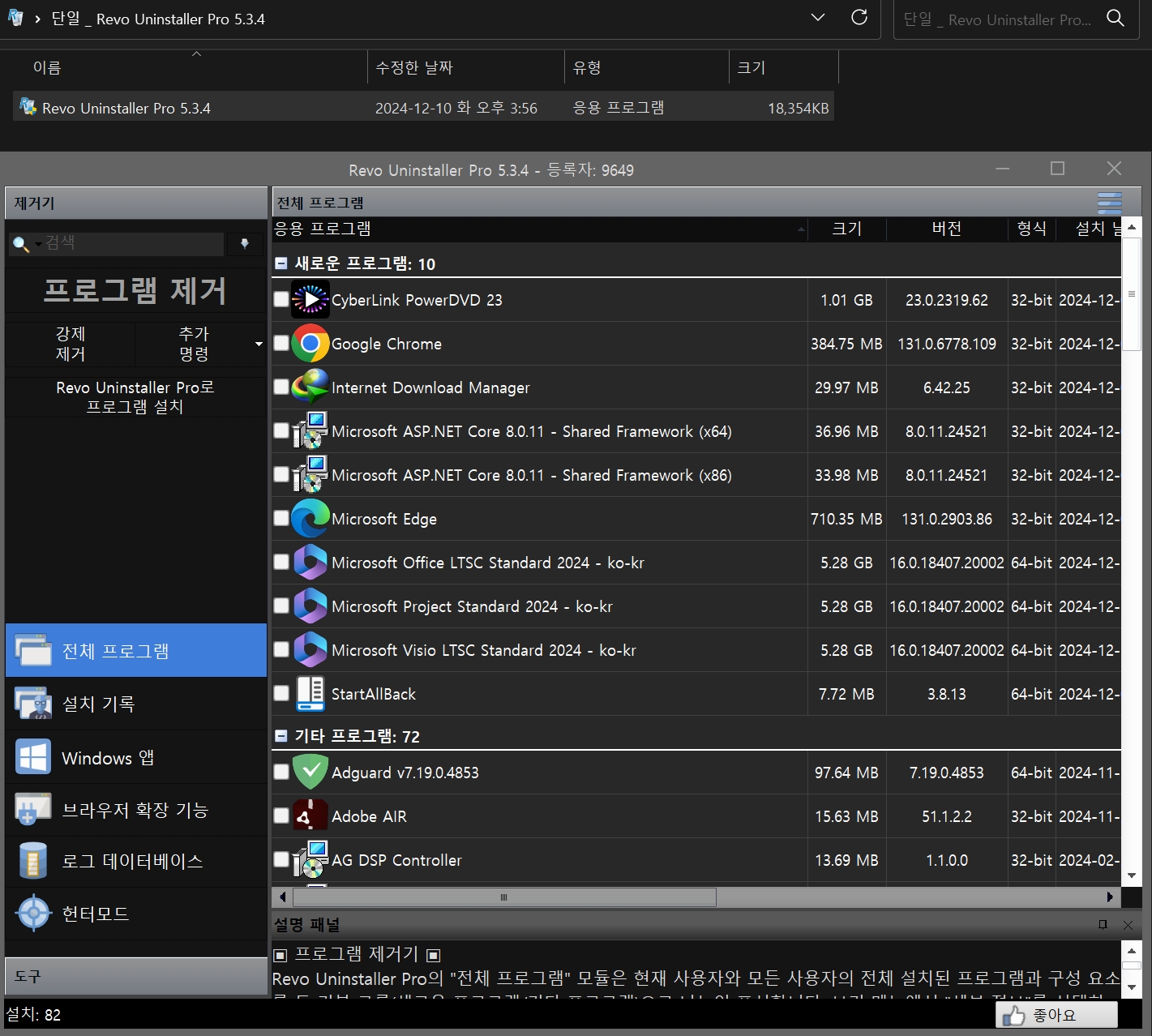
Task: Click down arrow of program list scrollbar
Action: click(x=1132, y=875)
